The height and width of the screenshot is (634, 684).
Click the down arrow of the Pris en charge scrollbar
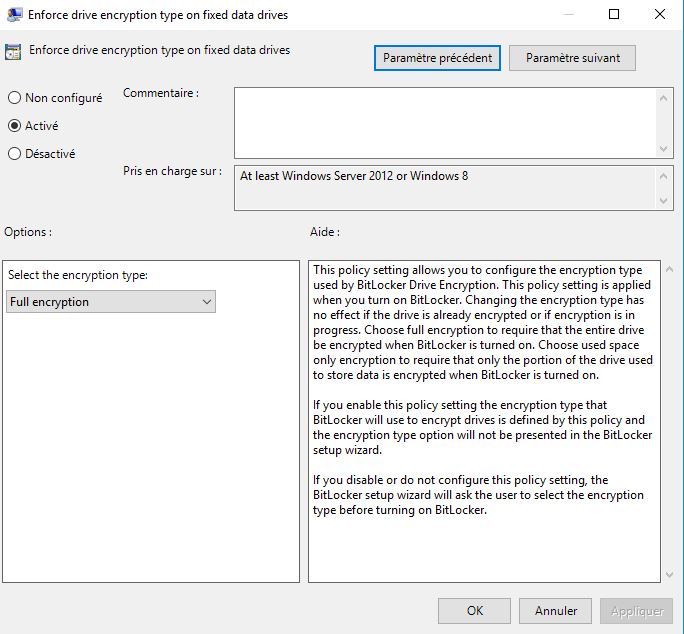[x=666, y=201]
